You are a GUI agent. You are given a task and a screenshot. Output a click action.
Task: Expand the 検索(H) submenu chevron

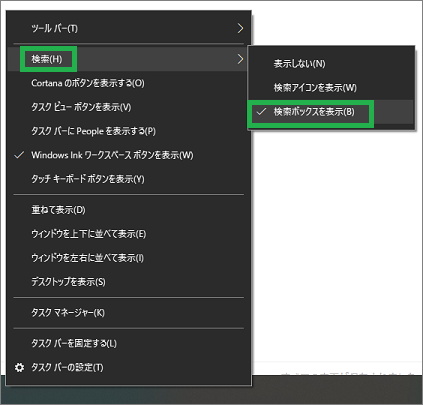click(240, 59)
